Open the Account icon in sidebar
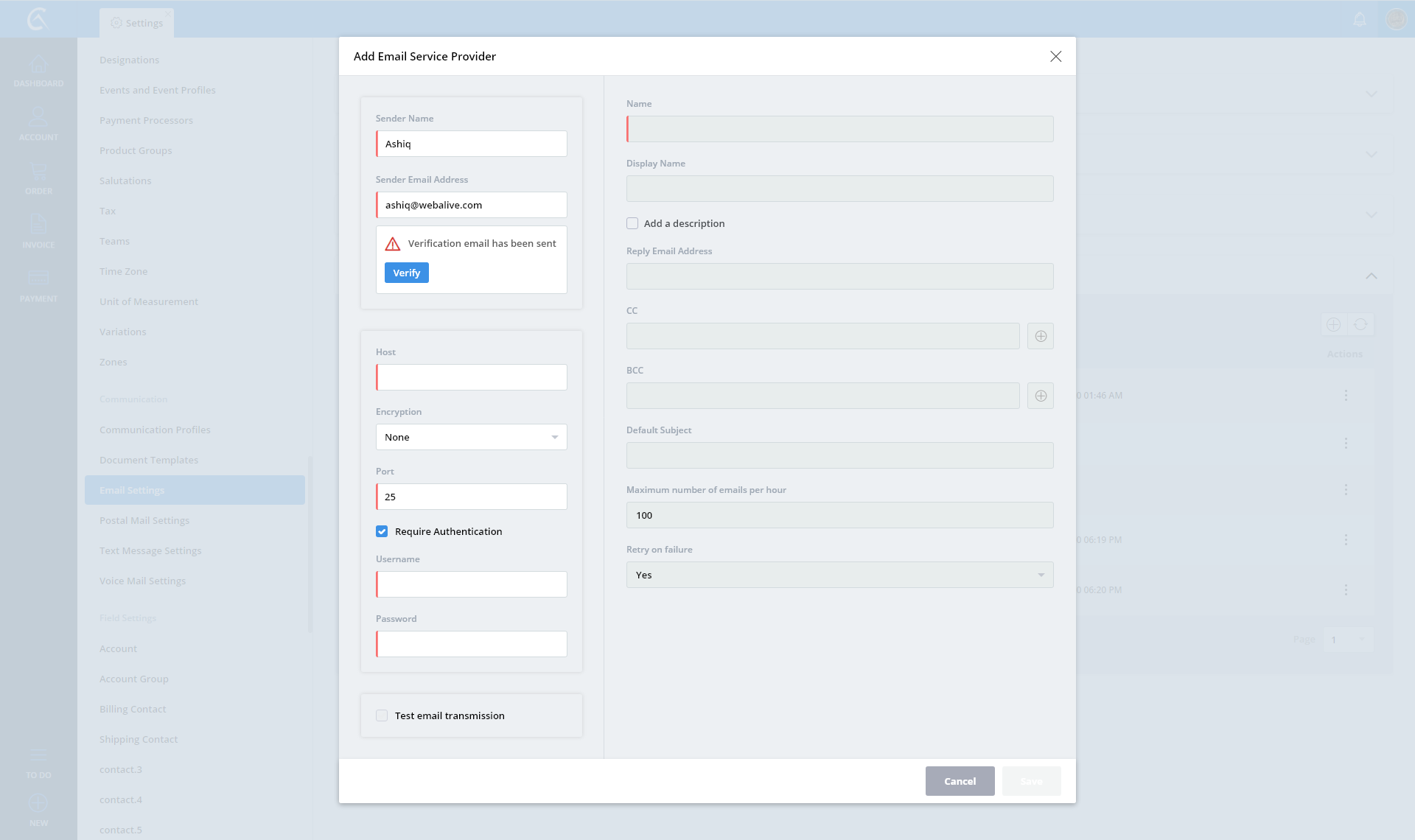 (38, 124)
